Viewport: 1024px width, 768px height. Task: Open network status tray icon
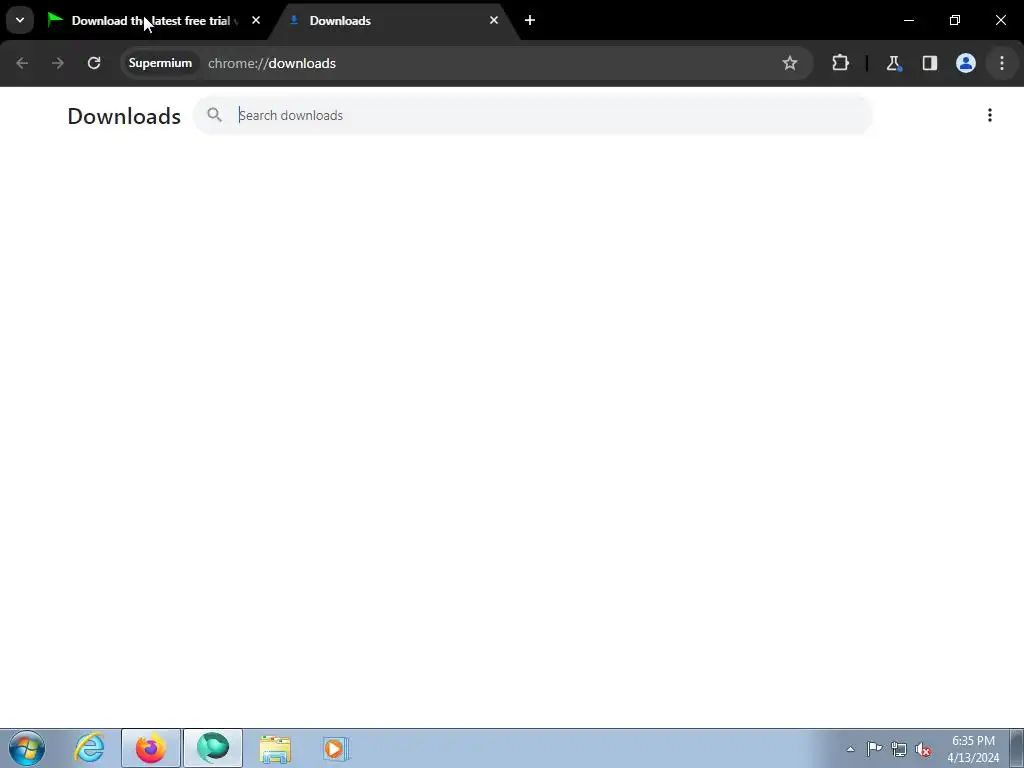click(x=899, y=749)
